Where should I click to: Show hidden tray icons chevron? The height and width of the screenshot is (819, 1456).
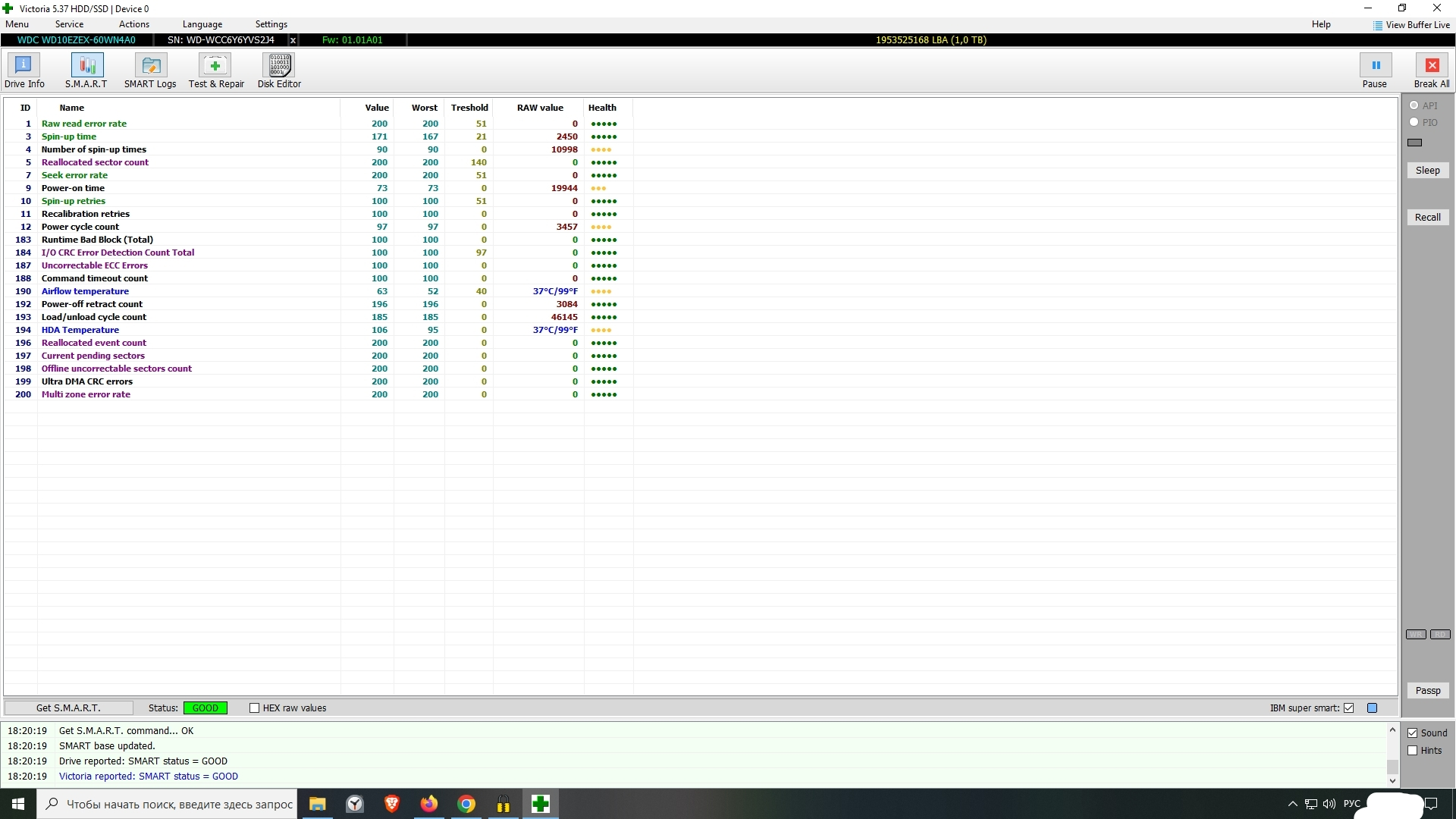1293,804
